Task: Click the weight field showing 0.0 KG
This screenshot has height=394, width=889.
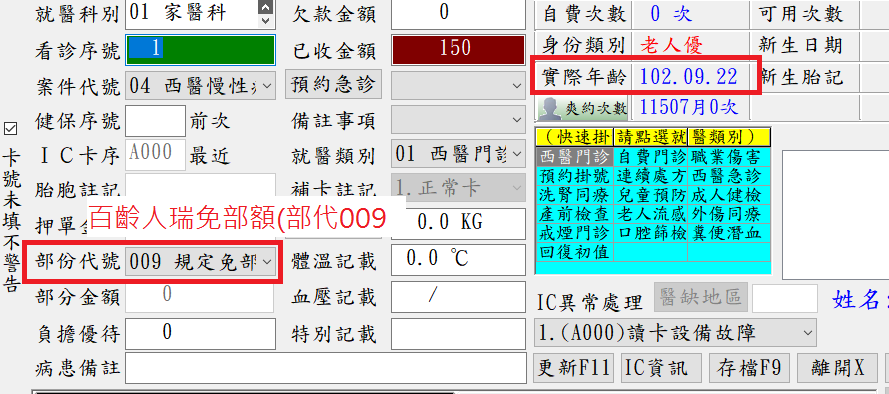Action: tap(458, 223)
